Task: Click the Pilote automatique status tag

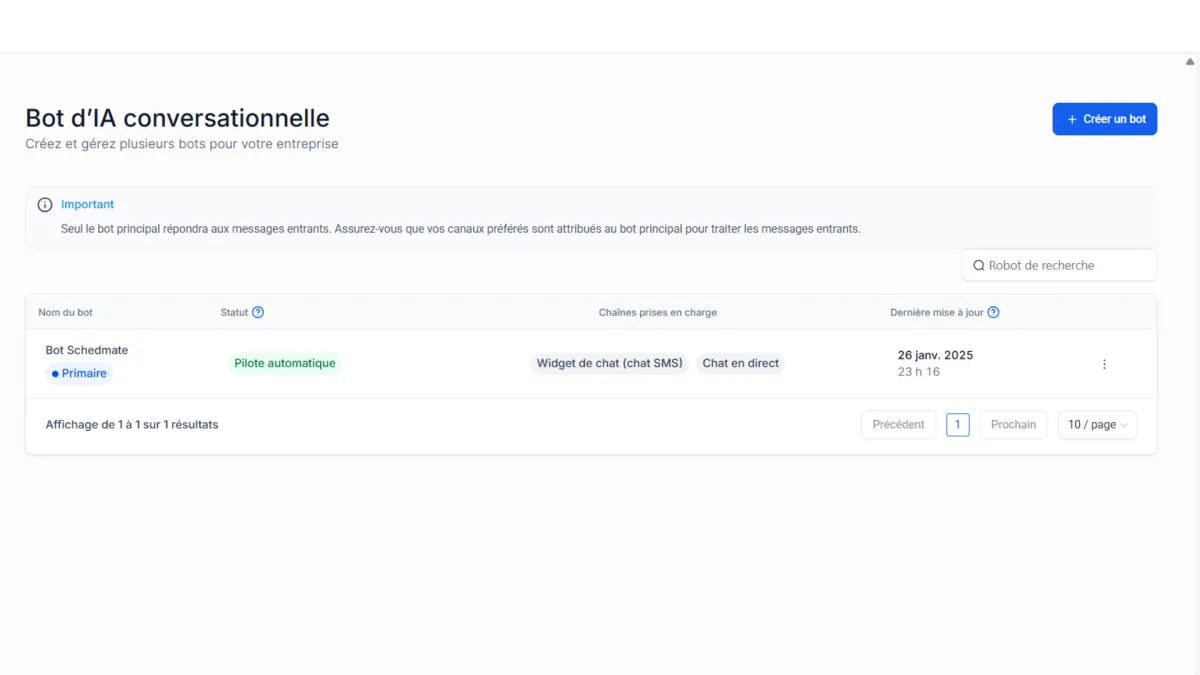Action: (x=285, y=363)
